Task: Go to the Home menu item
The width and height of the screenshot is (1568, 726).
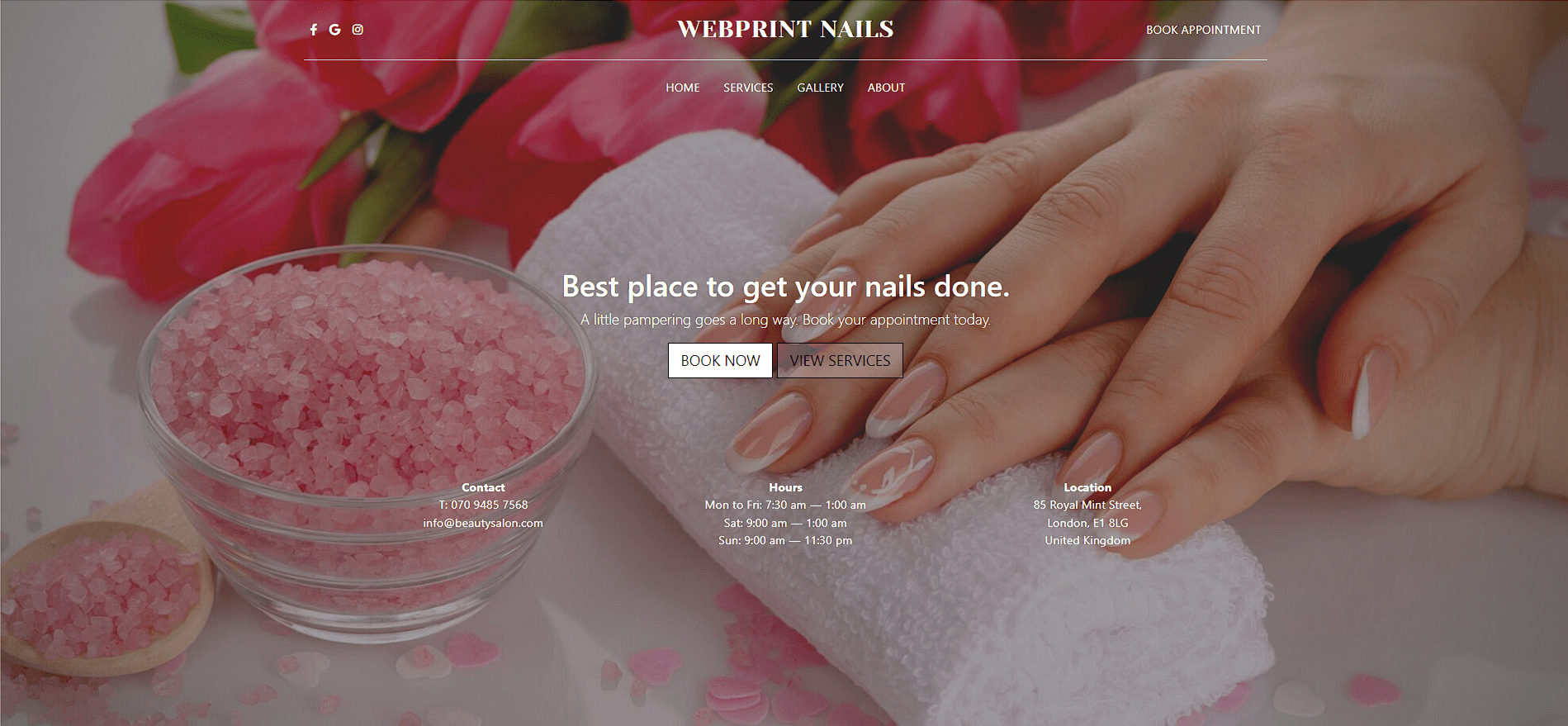Action: coord(683,88)
